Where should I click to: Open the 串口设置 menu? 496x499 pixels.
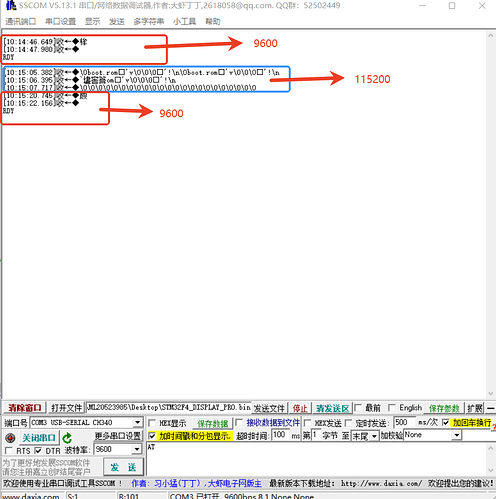point(60,22)
